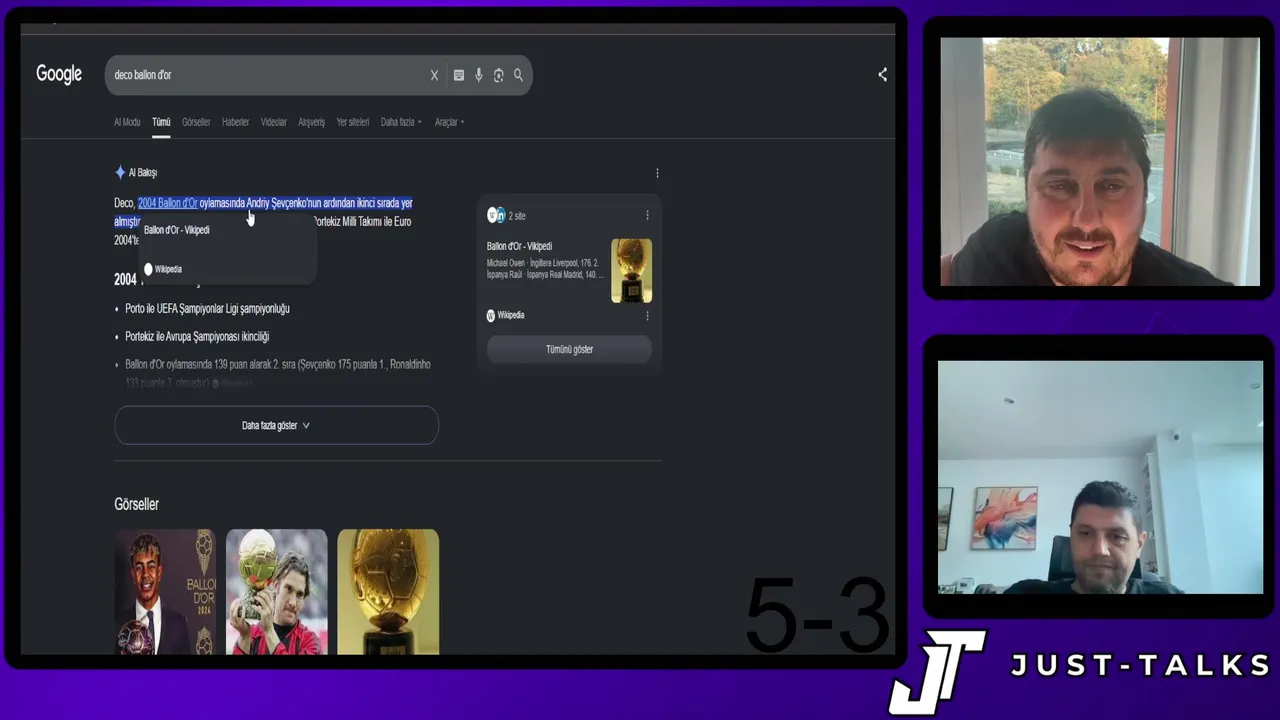The height and width of the screenshot is (720, 1280).
Task: Clear the search box with the X icon
Action: click(434, 75)
